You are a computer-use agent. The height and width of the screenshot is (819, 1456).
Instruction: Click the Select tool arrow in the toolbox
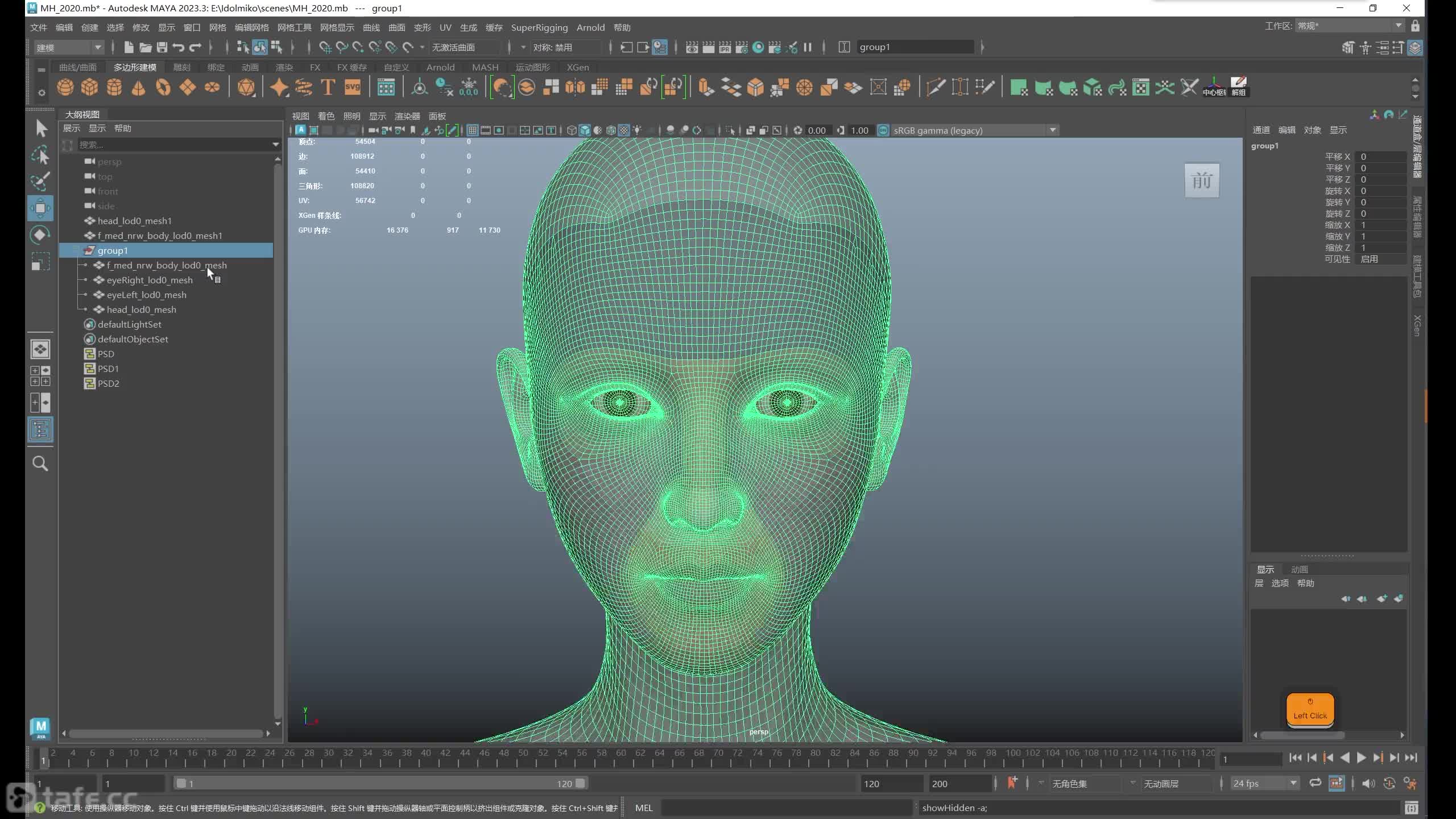click(x=40, y=129)
